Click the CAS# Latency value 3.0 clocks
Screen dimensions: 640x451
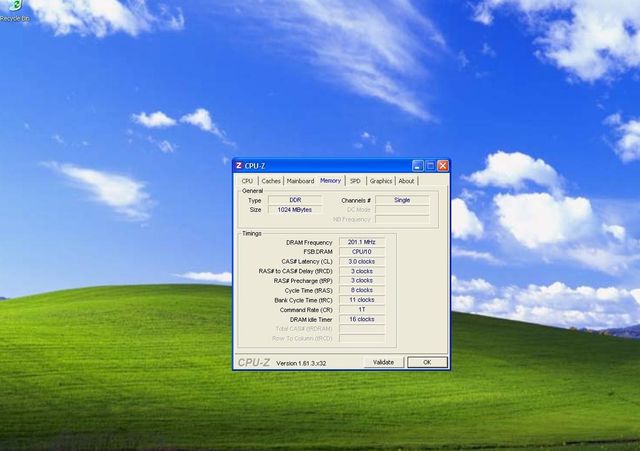pos(362,261)
